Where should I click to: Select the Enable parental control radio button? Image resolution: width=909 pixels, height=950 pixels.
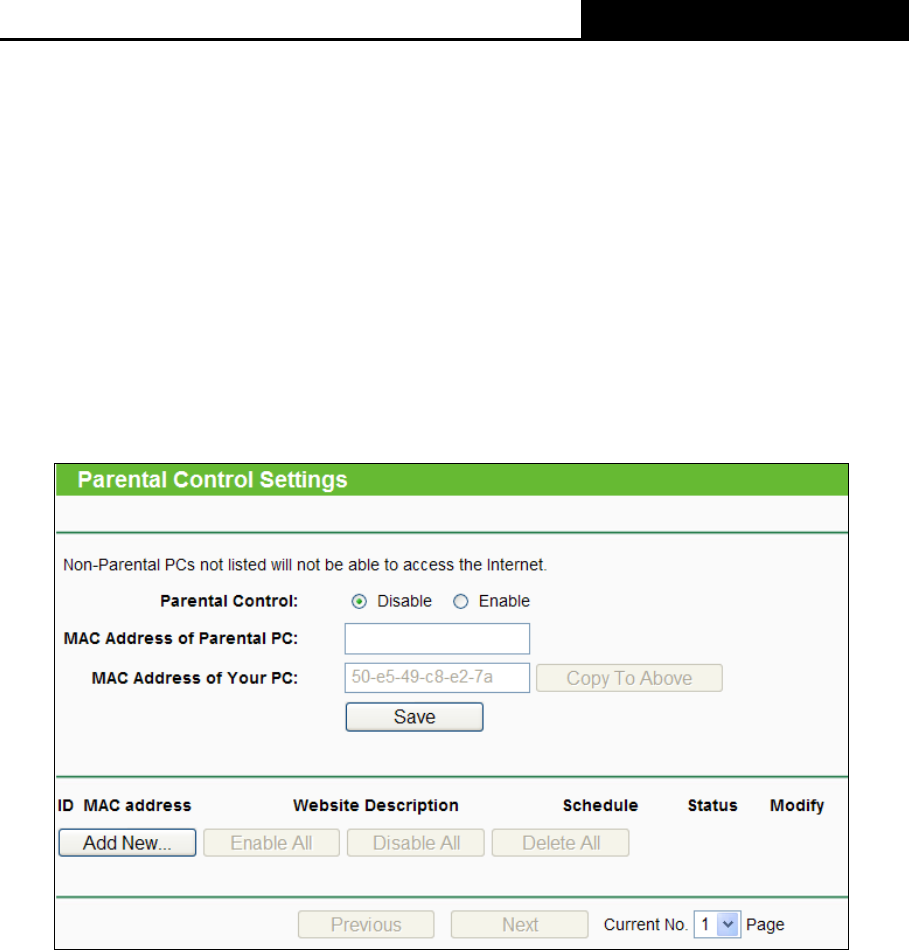coord(461,602)
